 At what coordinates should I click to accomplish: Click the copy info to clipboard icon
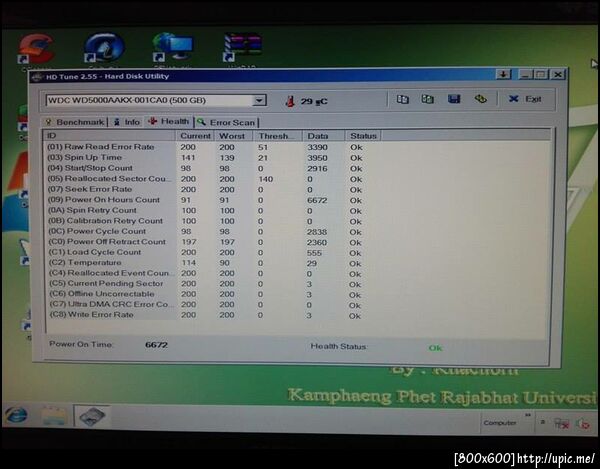402,99
